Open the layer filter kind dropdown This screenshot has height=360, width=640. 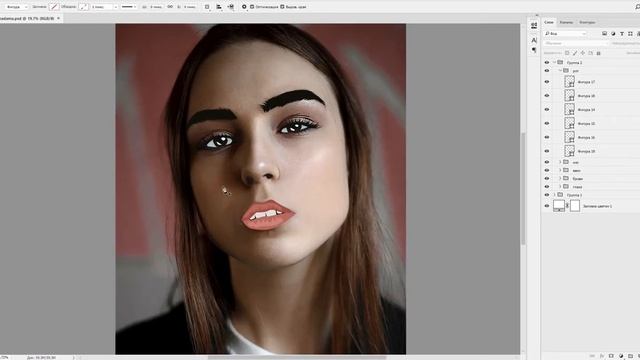pos(565,33)
